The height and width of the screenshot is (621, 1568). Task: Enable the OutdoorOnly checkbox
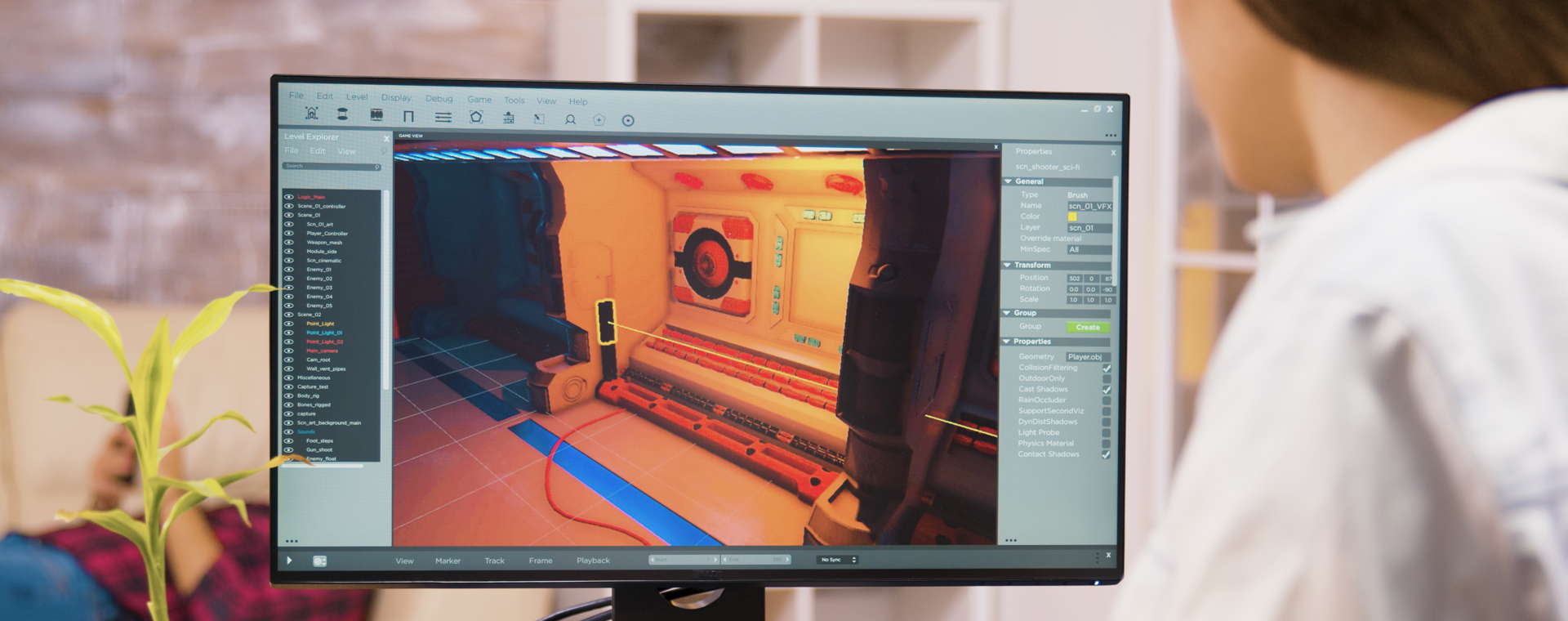(x=1107, y=379)
